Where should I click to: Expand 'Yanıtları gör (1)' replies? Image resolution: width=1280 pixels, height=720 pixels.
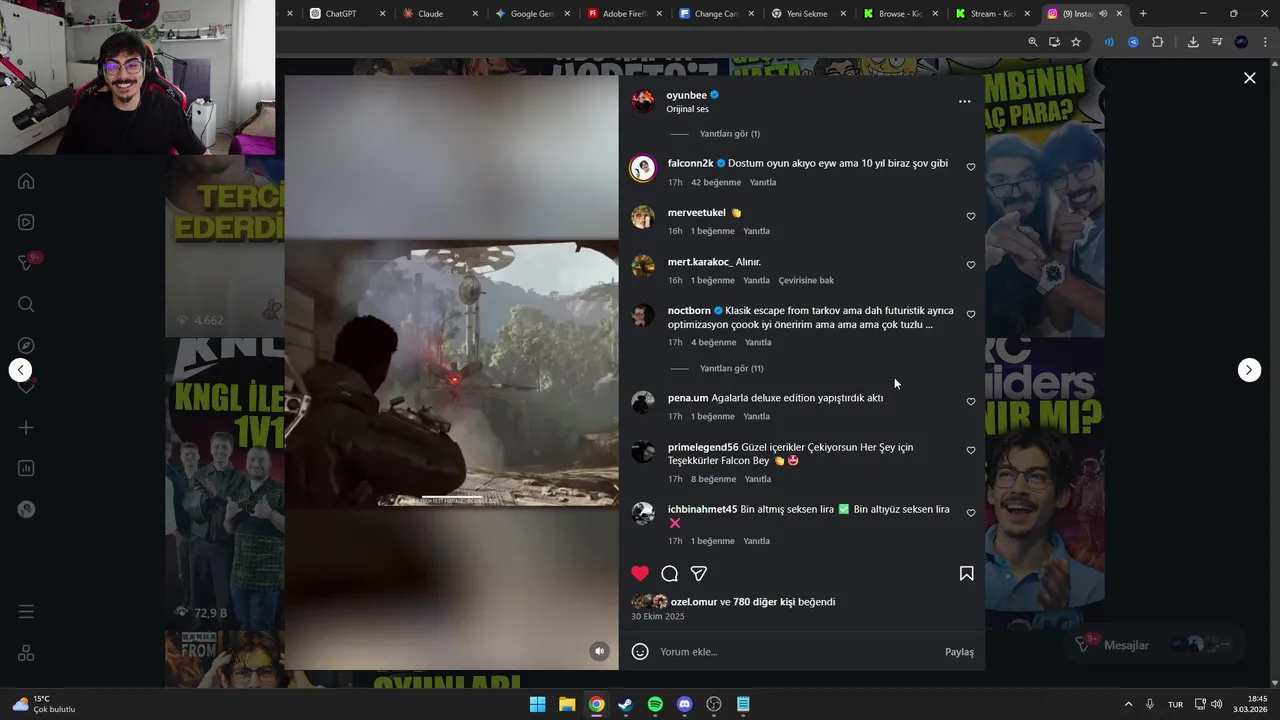(729, 134)
